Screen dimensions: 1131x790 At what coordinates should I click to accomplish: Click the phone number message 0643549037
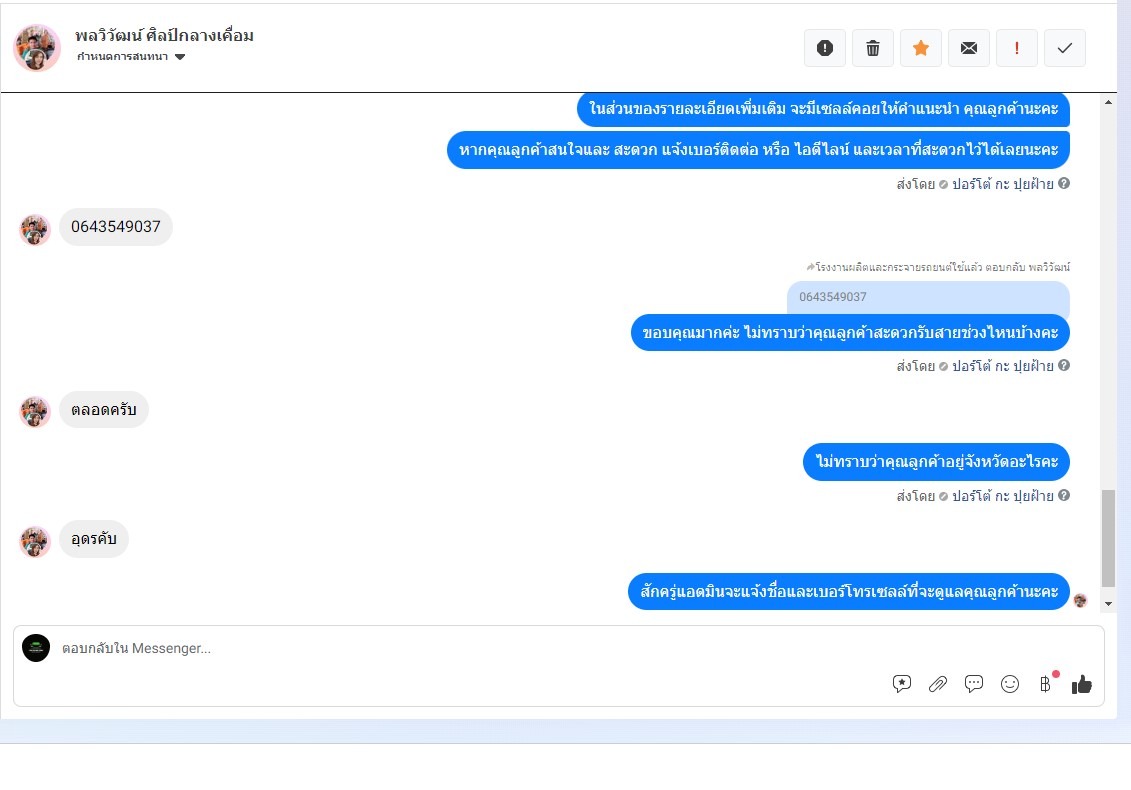tap(115, 227)
